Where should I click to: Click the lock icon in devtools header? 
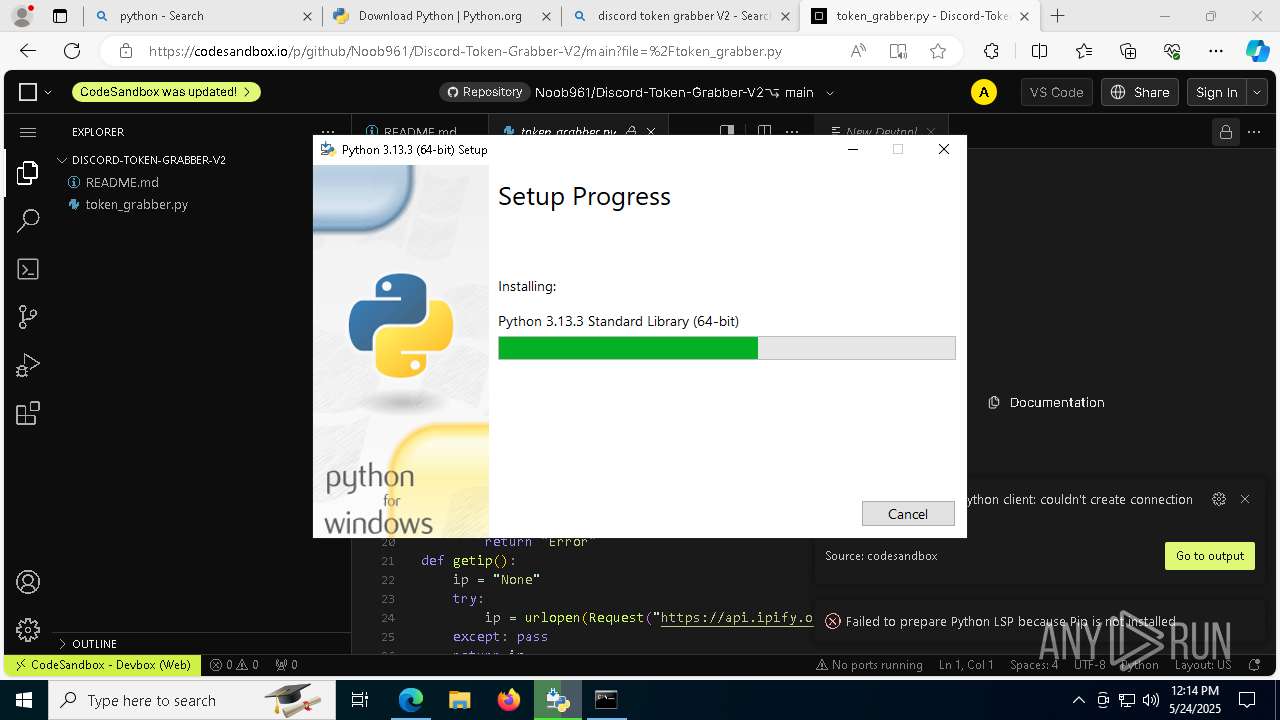pos(1225,132)
